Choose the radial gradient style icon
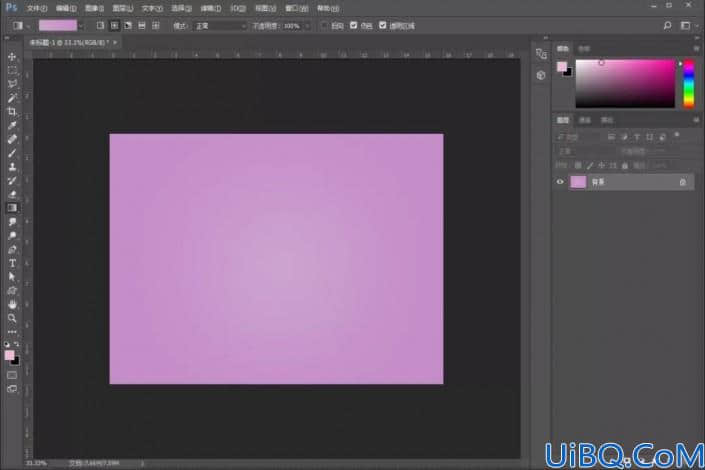The width and height of the screenshot is (705, 470). pos(114,26)
